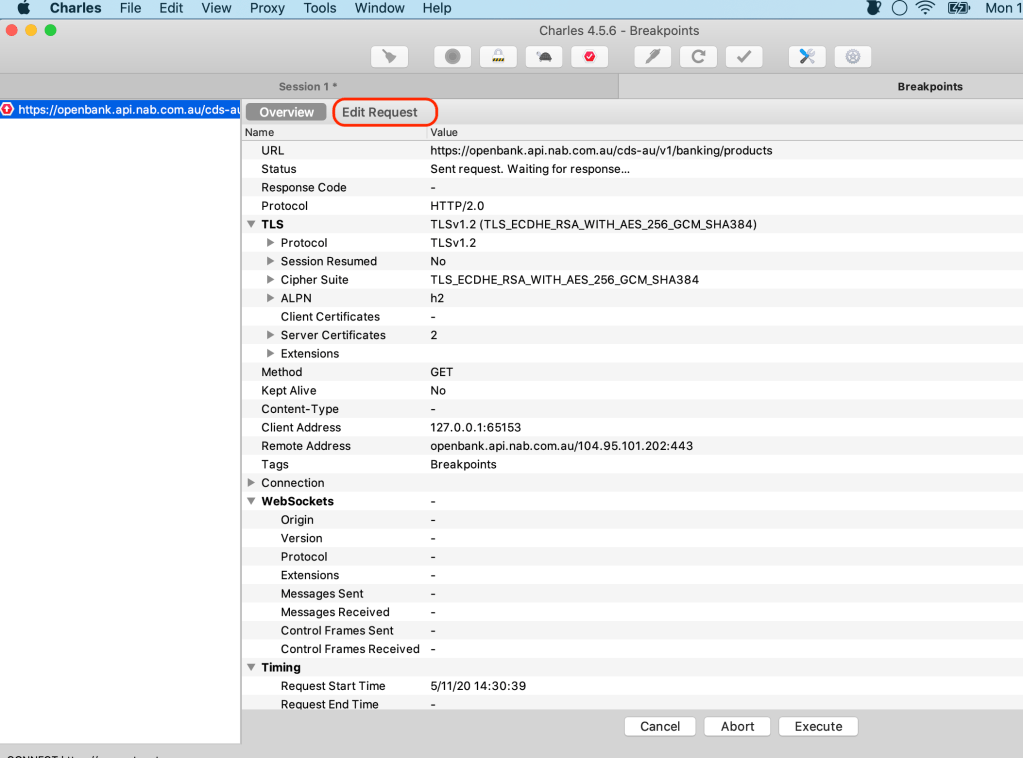Toggle throttling turtle icon
The image size is (1023, 758).
click(543, 57)
